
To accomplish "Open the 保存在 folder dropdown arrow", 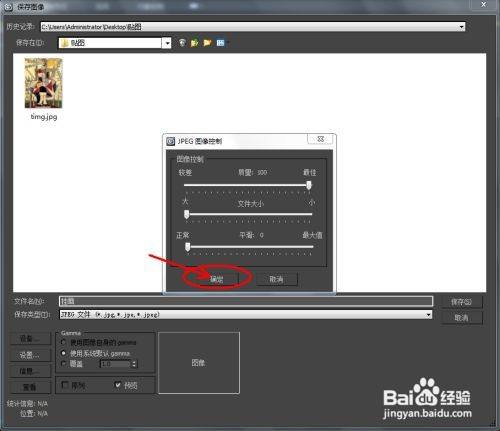I will [167, 43].
